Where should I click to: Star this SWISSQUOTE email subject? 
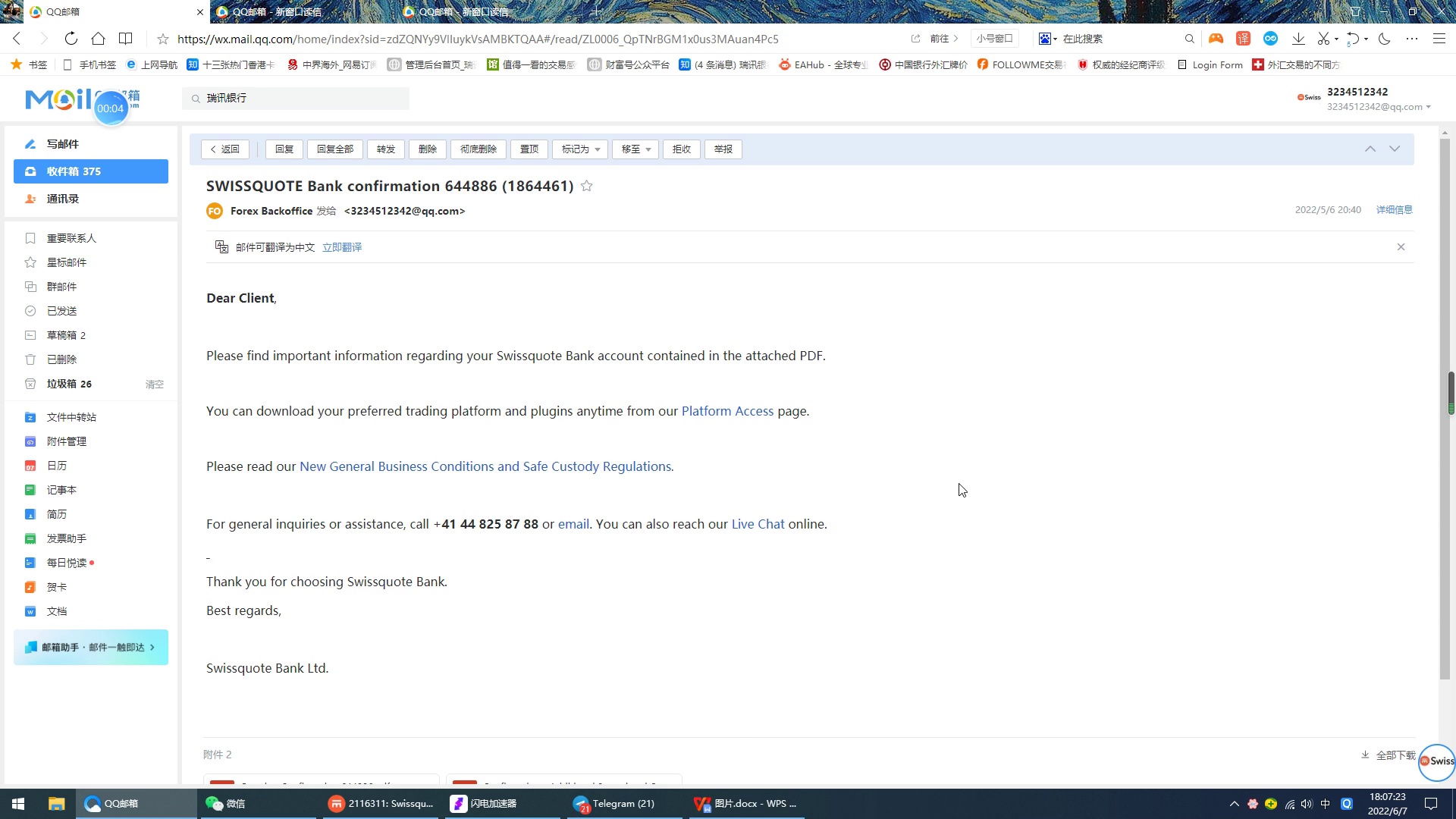coord(586,186)
